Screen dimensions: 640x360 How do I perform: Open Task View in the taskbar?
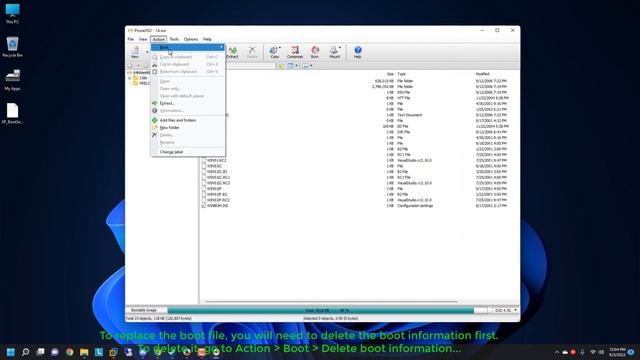[40, 352]
